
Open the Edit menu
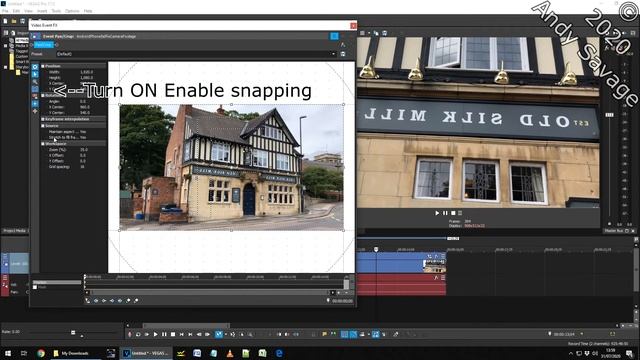pyautogui.click(x=16, y=11)
